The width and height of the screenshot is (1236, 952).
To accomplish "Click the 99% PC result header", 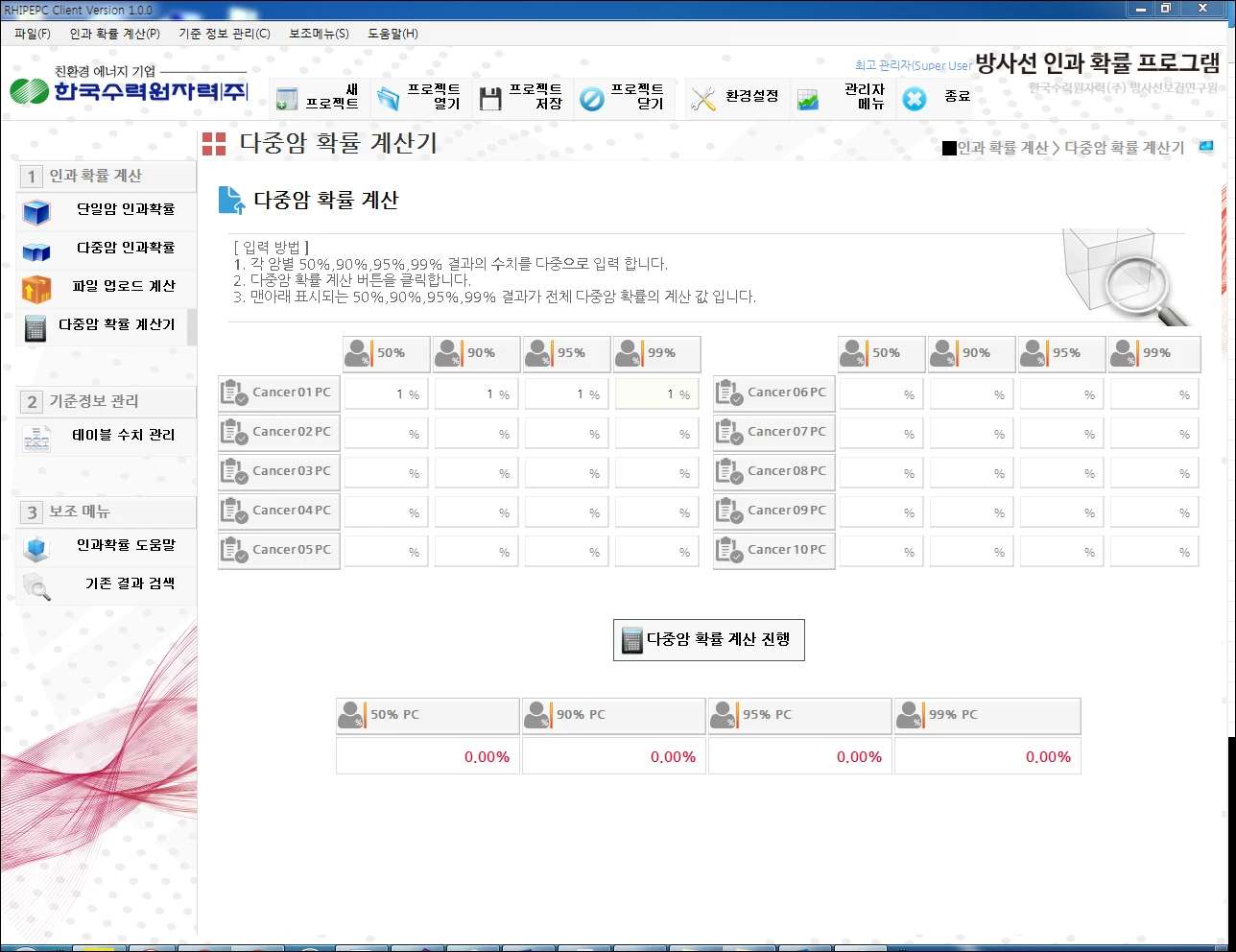I will [x=987, y=716].
